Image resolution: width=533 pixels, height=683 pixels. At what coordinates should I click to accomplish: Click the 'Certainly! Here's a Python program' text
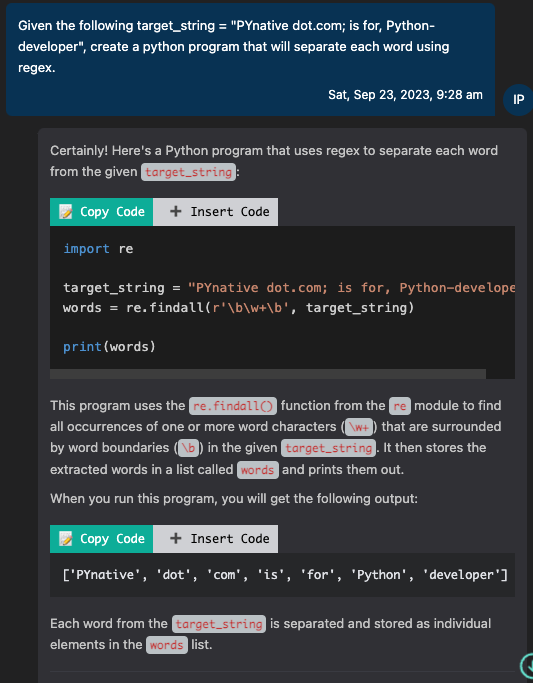(273, 161)
